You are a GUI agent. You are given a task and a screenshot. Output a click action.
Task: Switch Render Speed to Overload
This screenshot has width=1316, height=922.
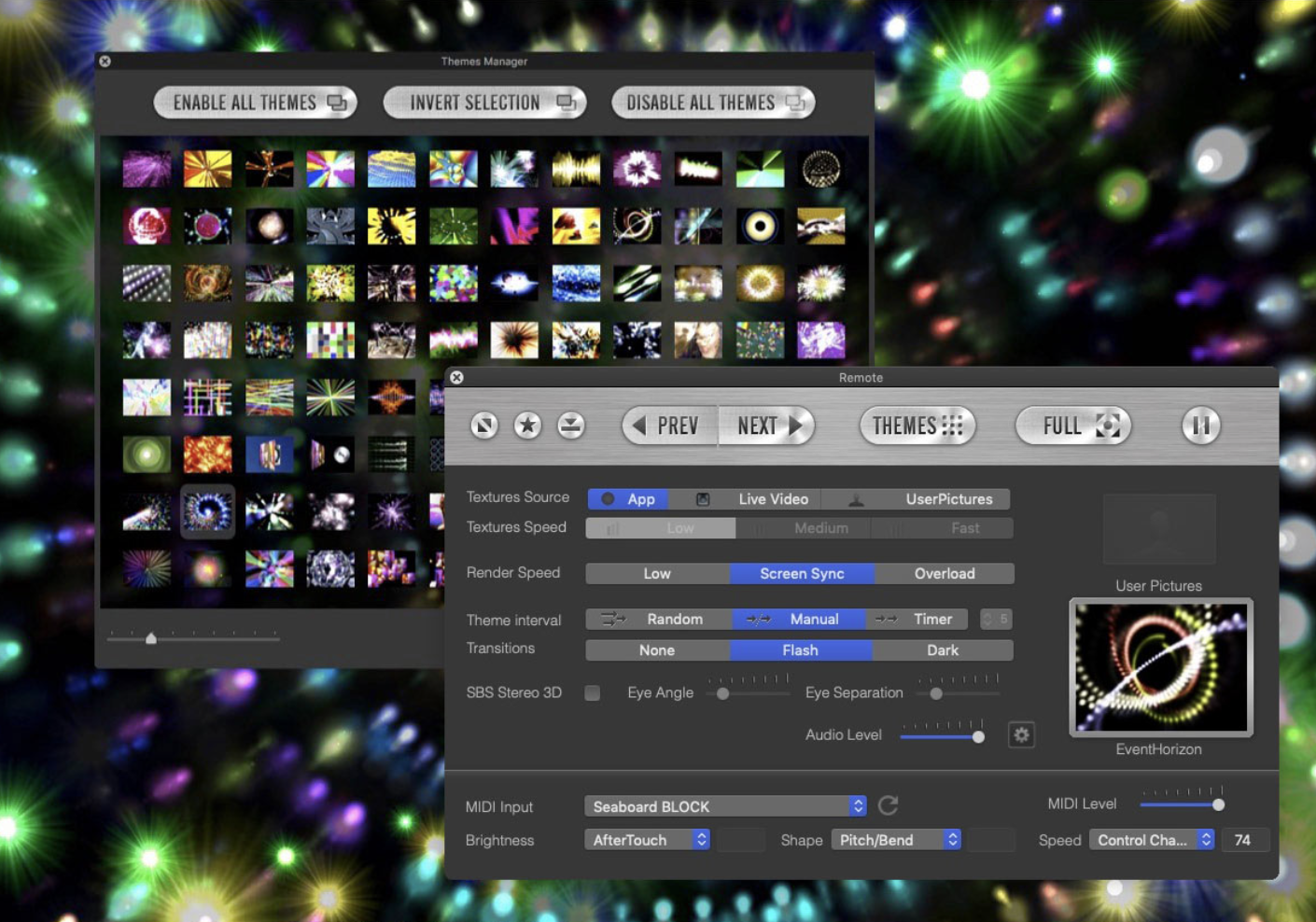click(945, 573)
